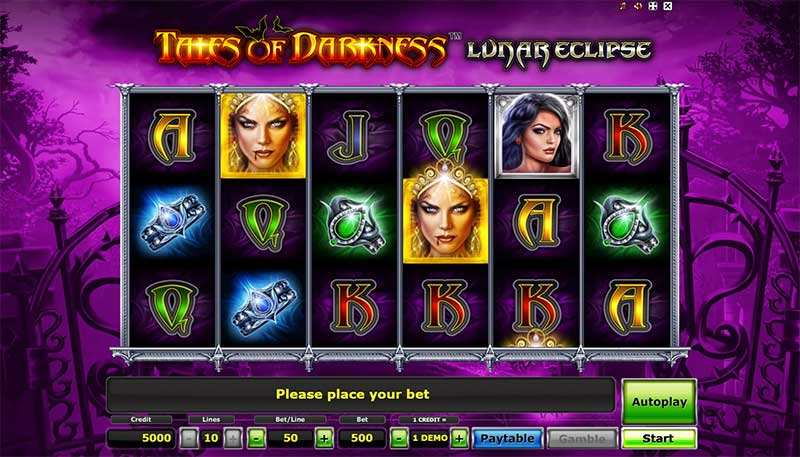Image resolution: width=800 pixels, height=457 pixels.
Task: Increase the credit denomination value
Action: point(459,438)
